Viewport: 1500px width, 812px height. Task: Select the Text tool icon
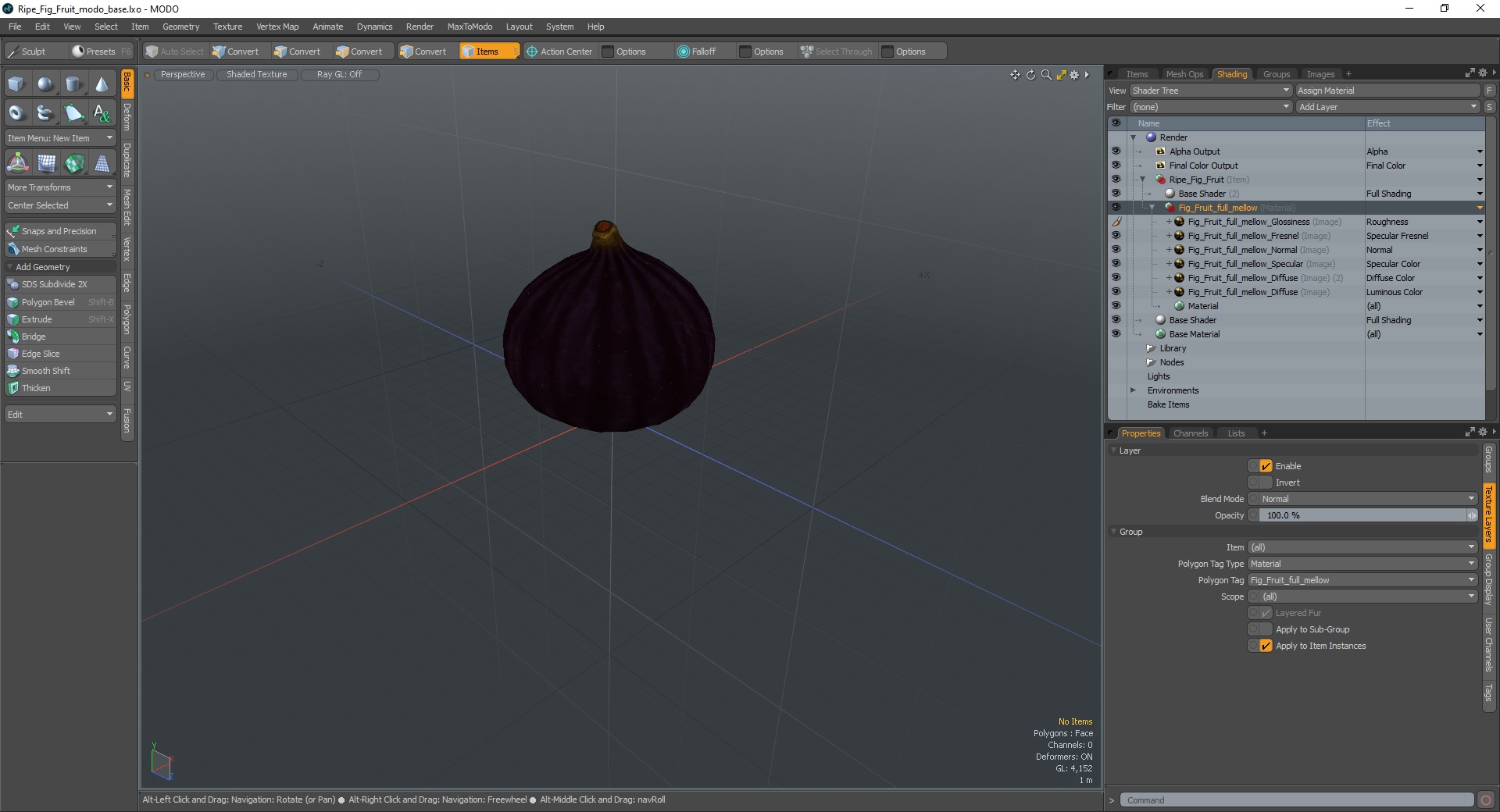click(x=102, y=113)
